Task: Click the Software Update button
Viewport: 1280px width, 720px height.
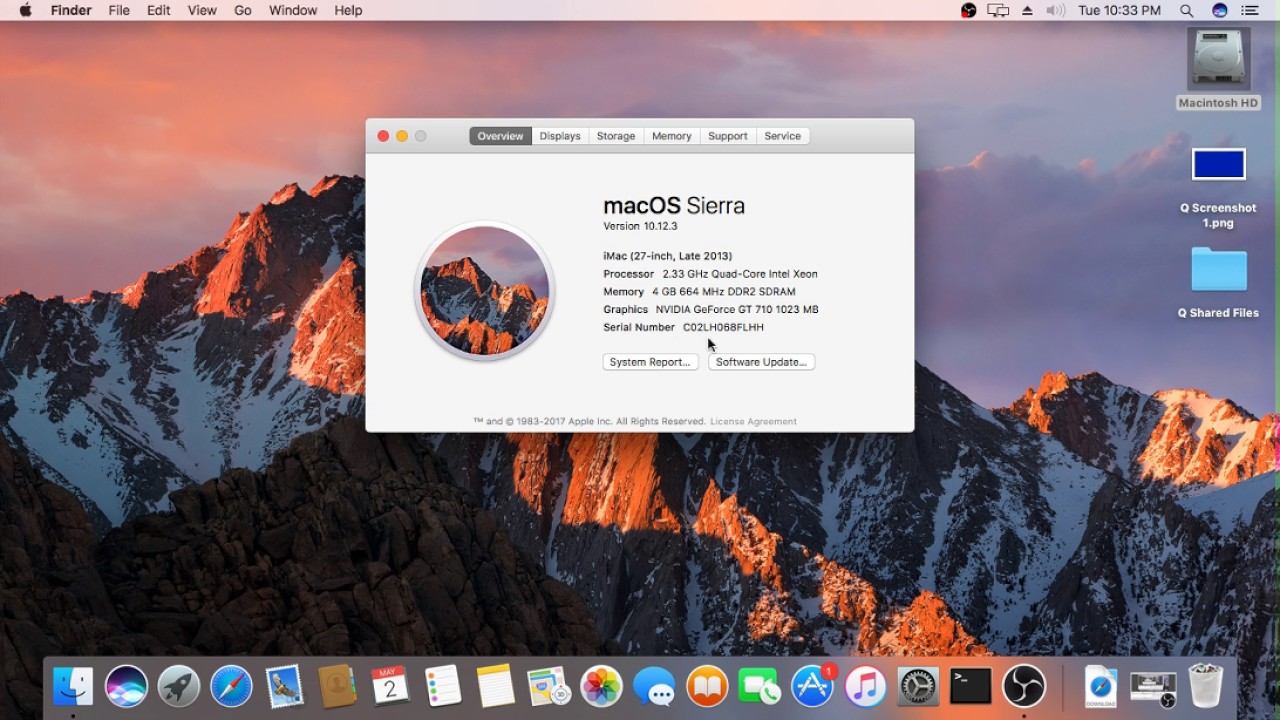Action: coord(762,362)
